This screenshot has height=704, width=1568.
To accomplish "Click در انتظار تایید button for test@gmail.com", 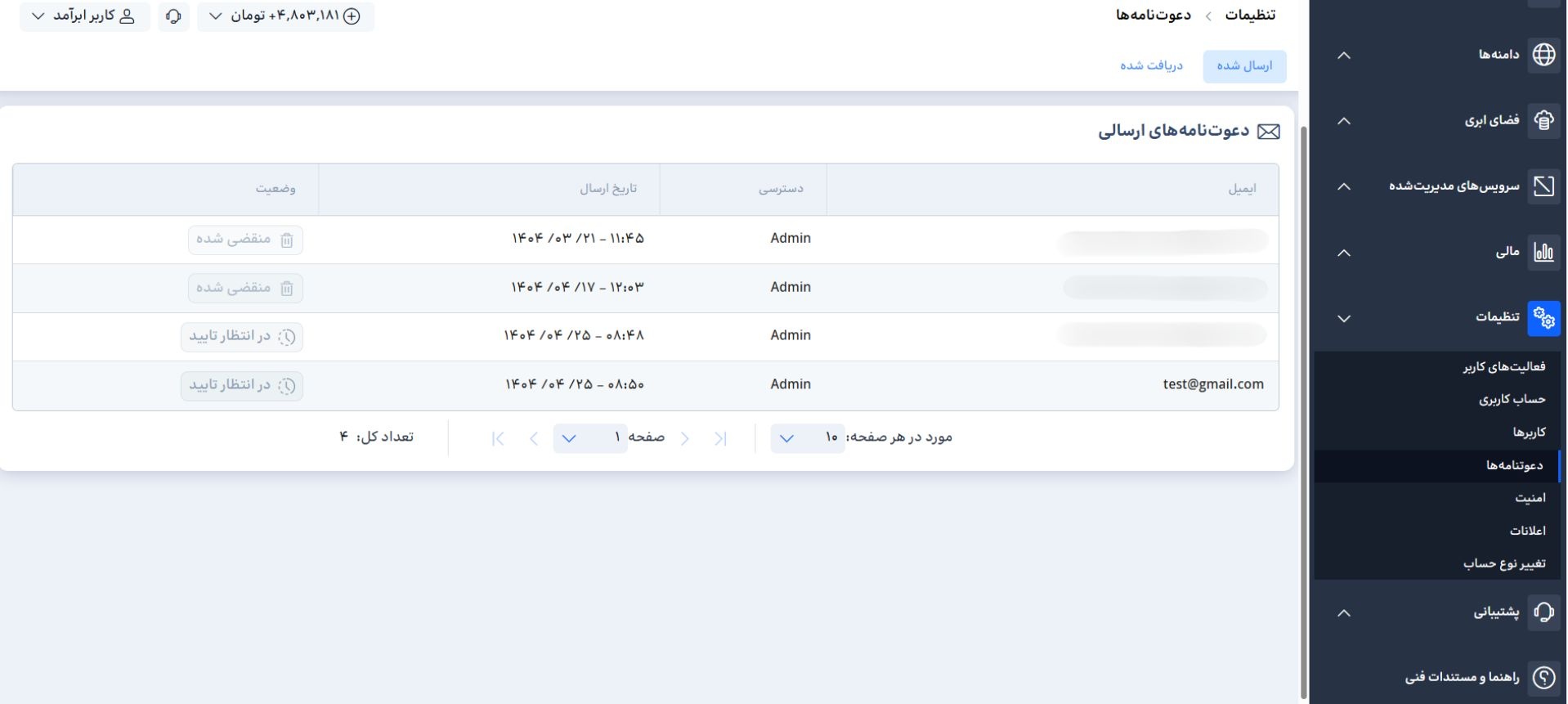I will [x=242, y=386].
